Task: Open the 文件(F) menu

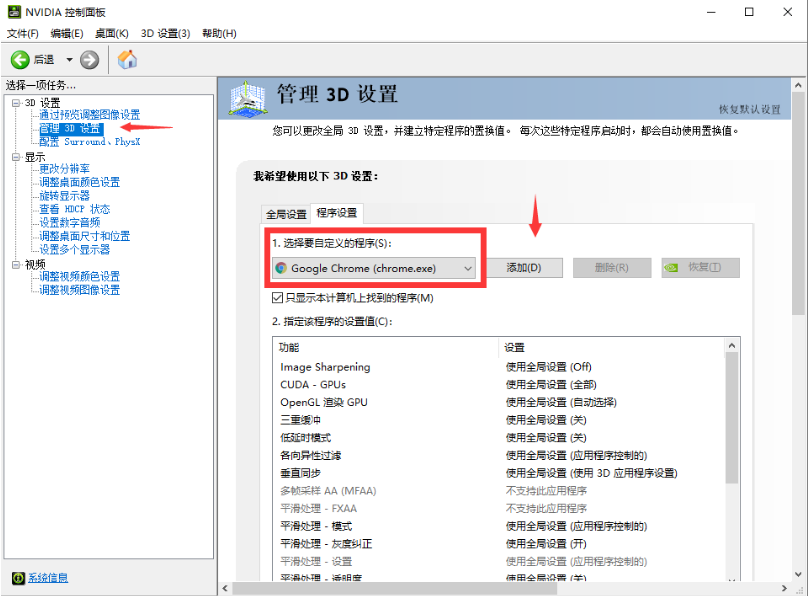Action: click(22, 33)
